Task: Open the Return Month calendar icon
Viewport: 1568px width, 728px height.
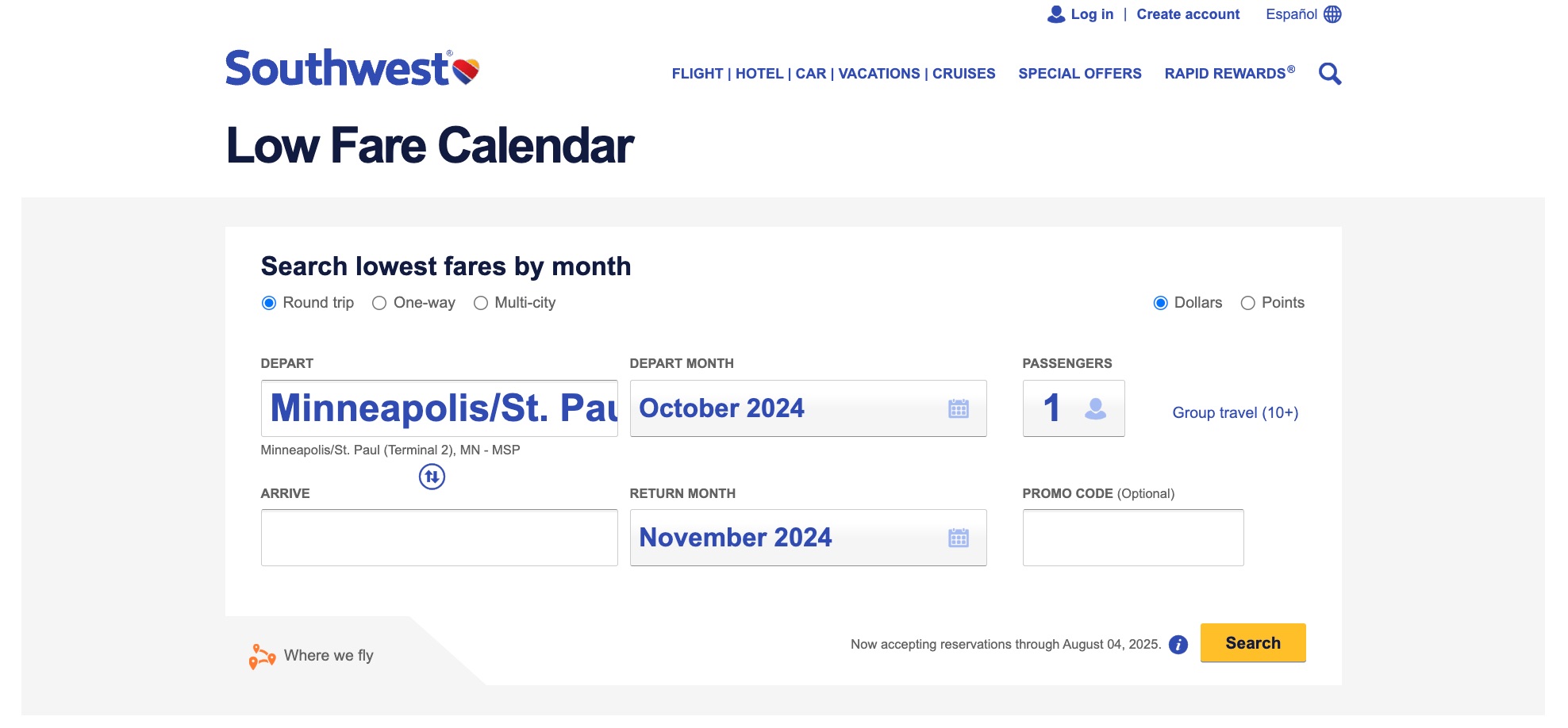Action: tap(960, 538)
